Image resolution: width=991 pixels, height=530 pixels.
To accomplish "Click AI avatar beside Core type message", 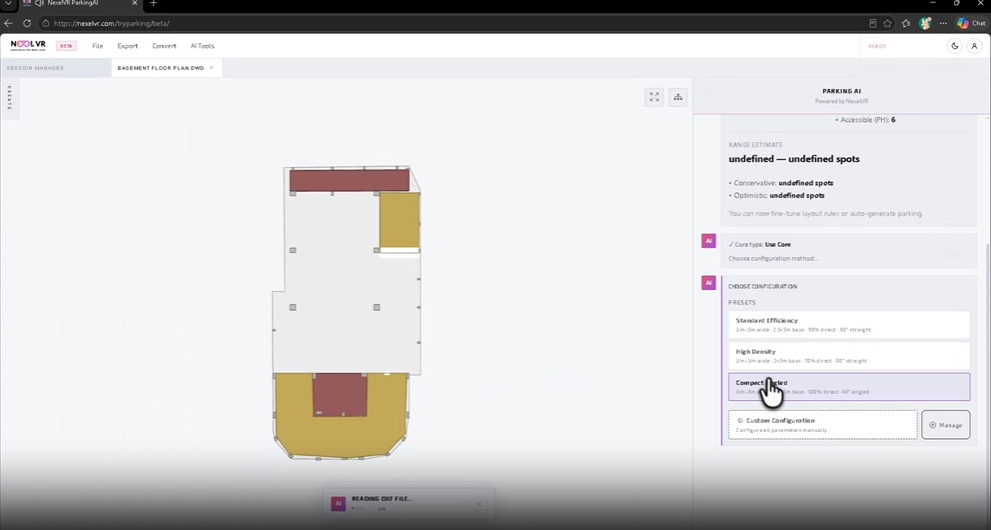I will coord(708,241).
